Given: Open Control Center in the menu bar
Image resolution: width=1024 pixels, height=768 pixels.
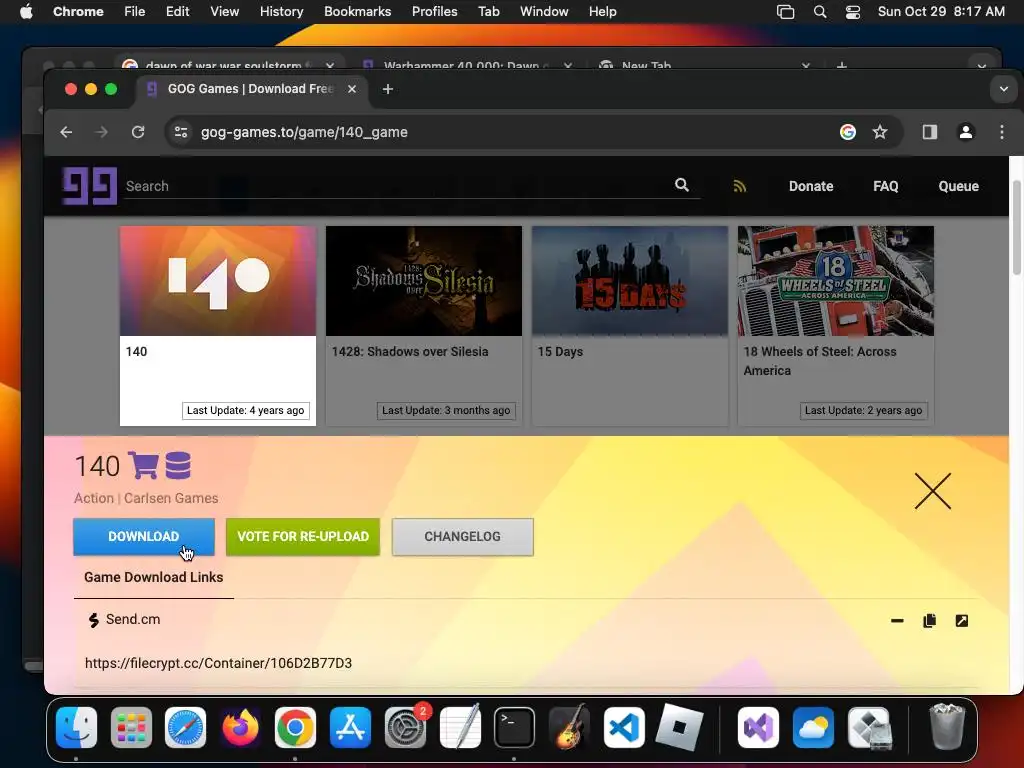Looking at the screenshot, I should [853, 12].
